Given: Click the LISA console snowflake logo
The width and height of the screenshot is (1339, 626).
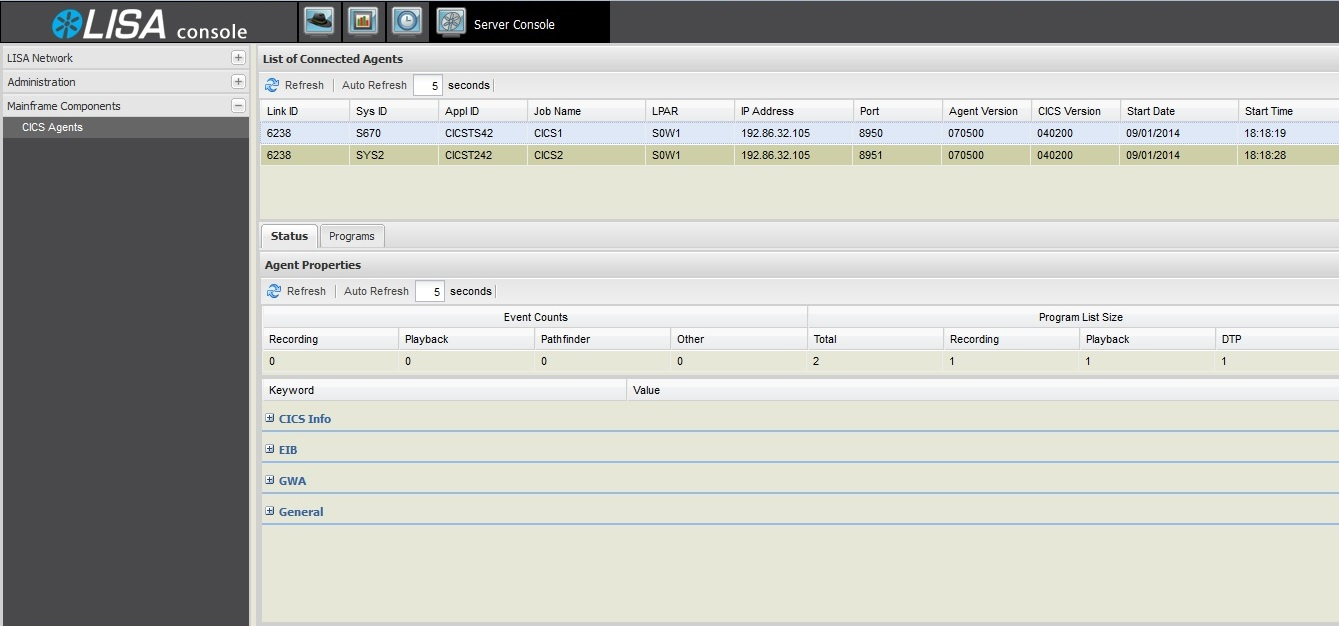Looking at the screenshot, I should [x=68, y=24].
